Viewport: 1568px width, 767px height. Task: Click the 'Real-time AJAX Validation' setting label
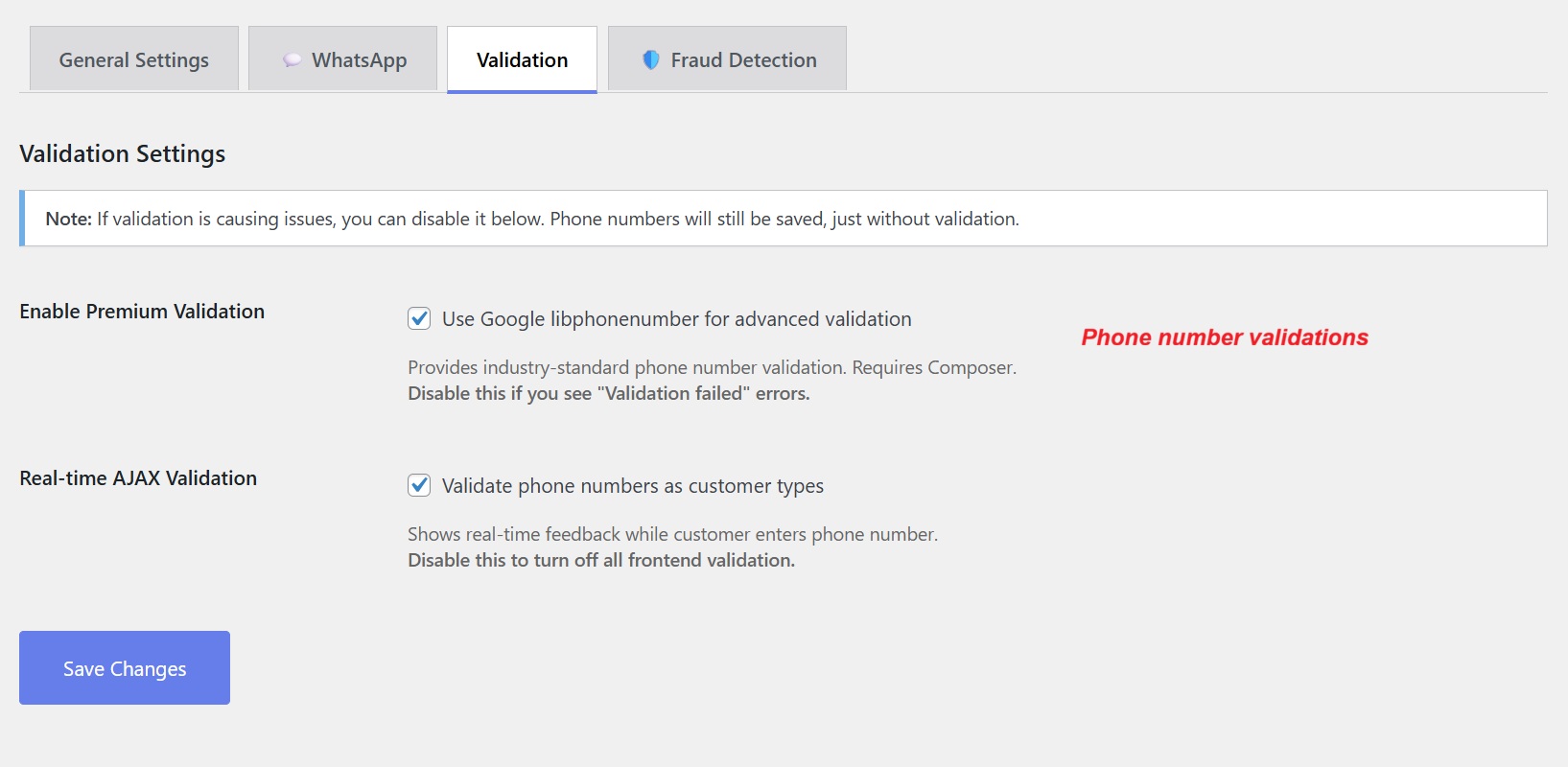(137, 477)
